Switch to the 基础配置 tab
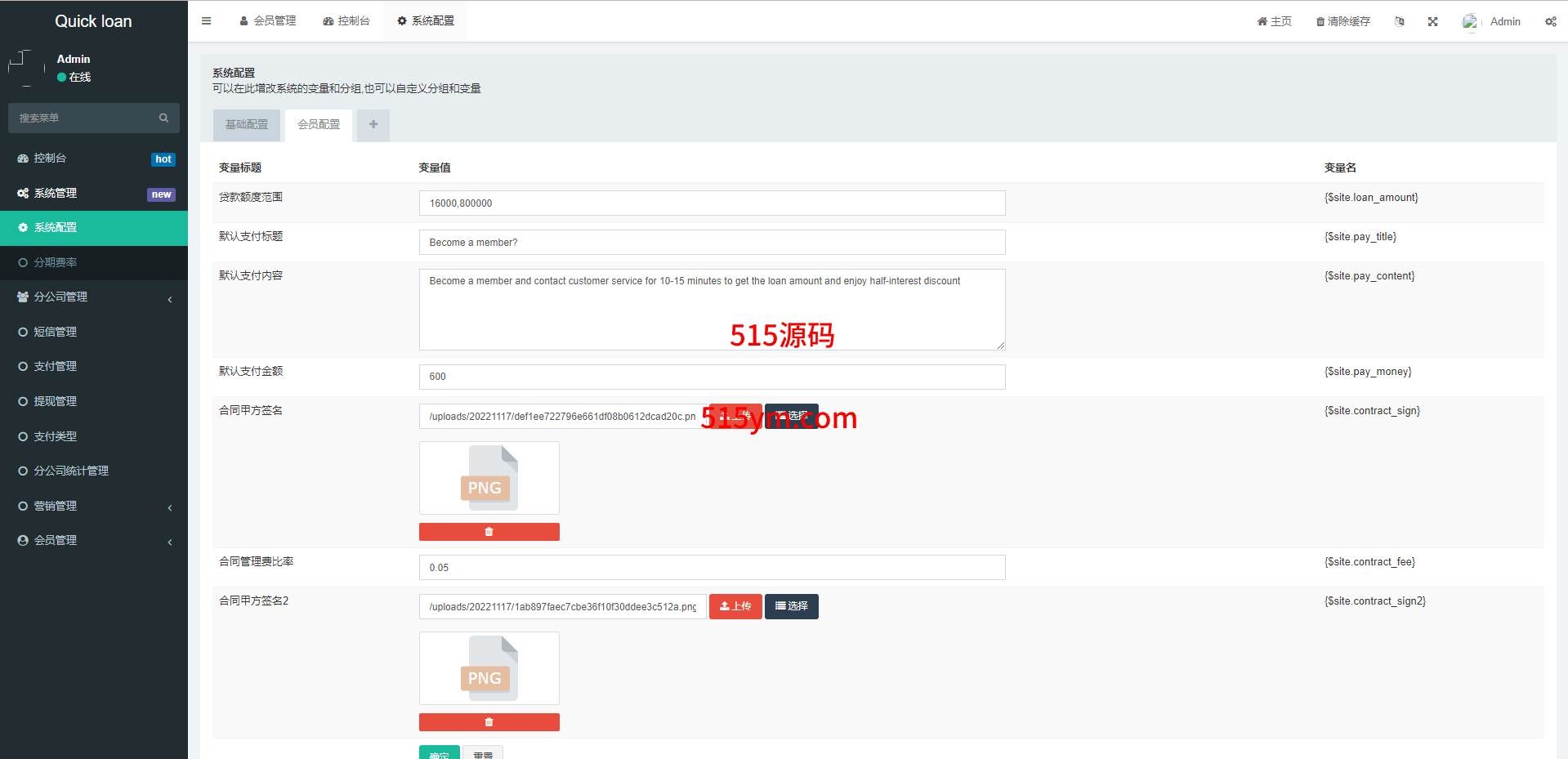 (x=247, y=125)
